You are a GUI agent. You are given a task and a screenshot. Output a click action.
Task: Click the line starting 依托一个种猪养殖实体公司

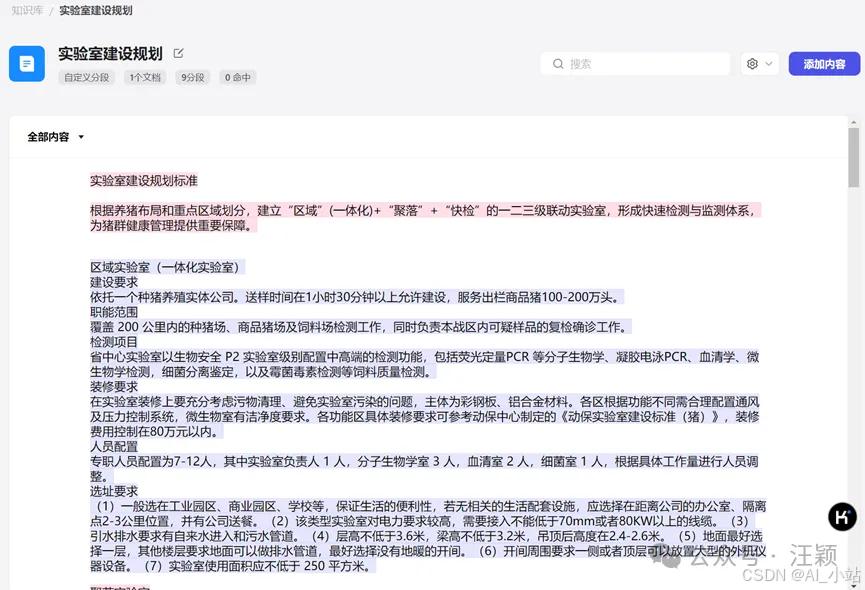[x=357, y=297]
